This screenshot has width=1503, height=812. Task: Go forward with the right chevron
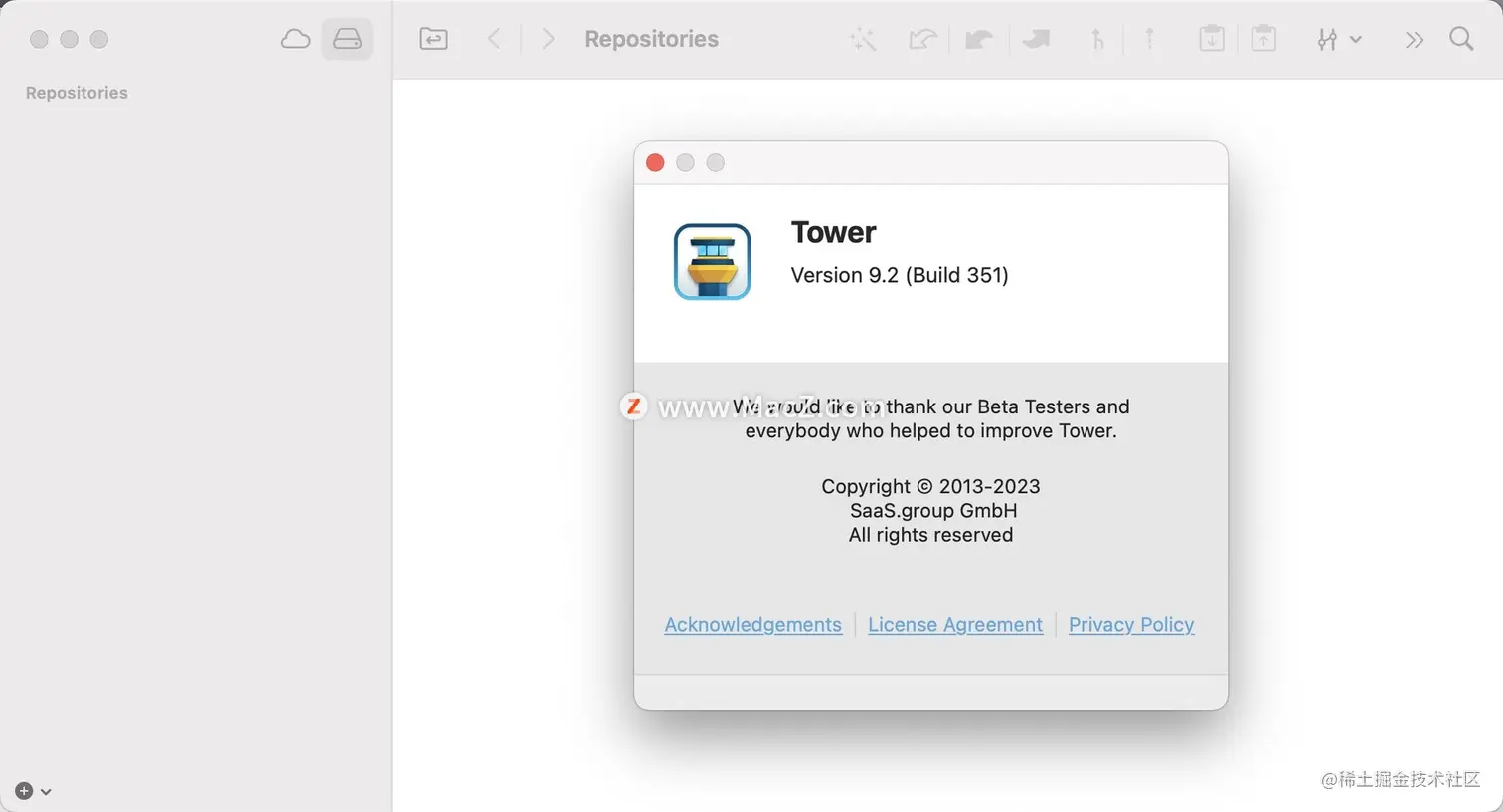548,39
